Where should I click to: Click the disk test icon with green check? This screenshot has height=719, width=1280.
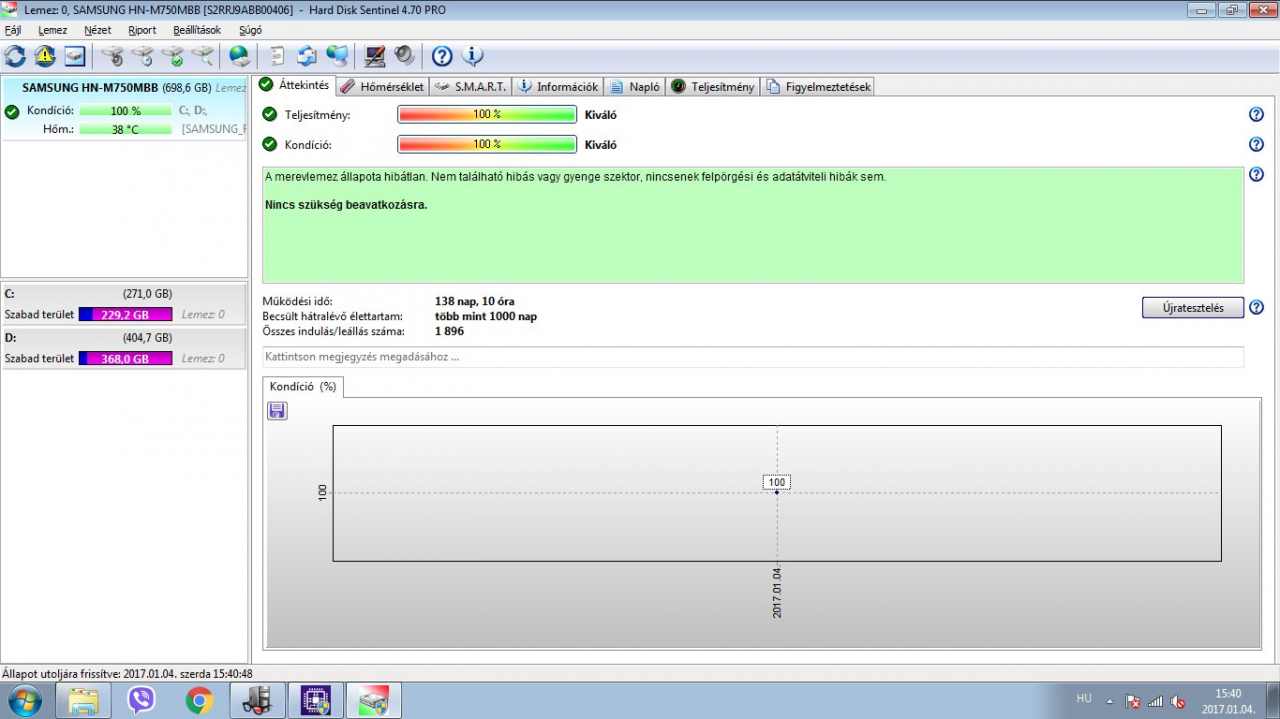[173, 56]
